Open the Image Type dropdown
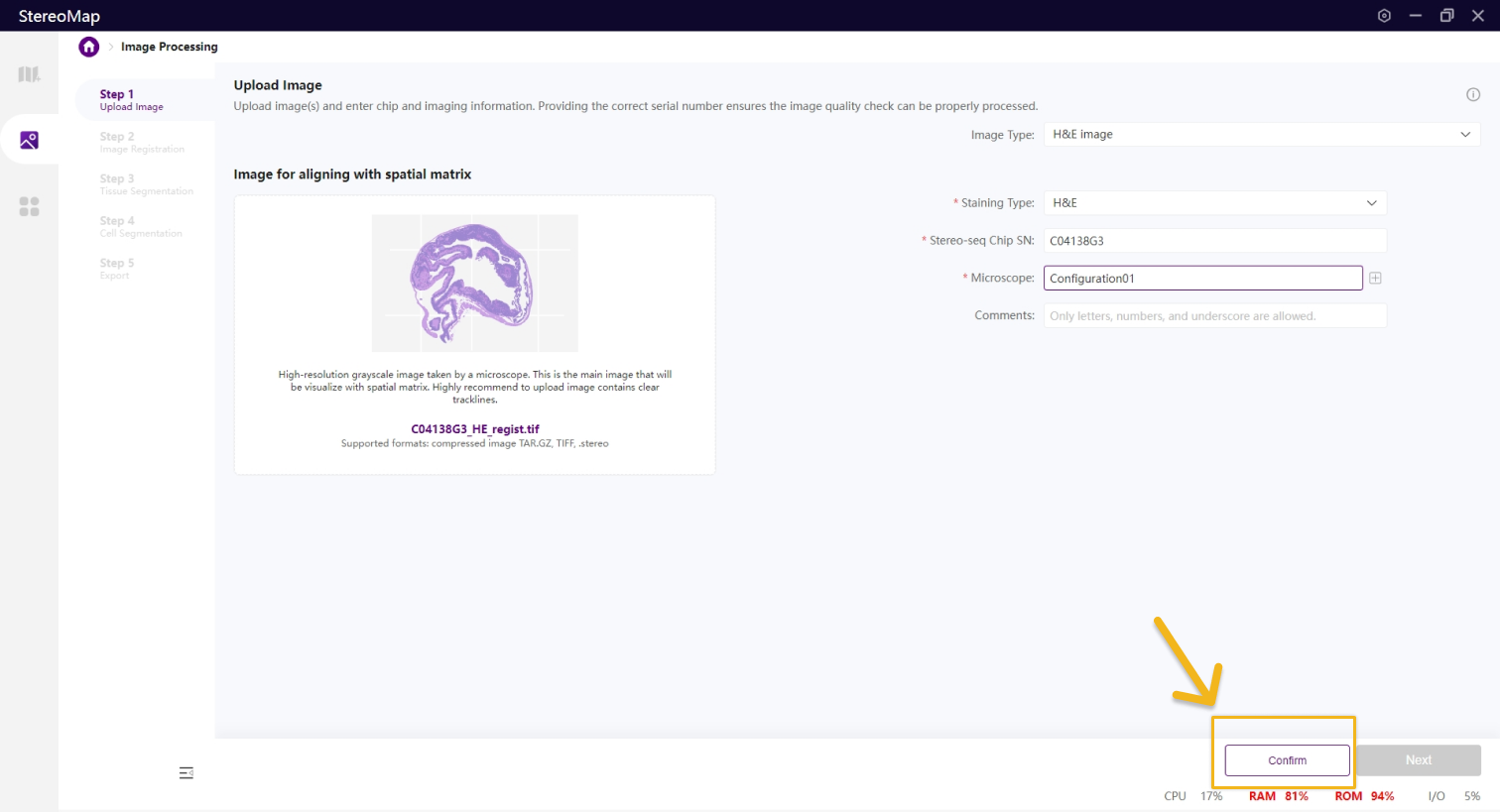1500x812 pixels. click(1260, 135)
